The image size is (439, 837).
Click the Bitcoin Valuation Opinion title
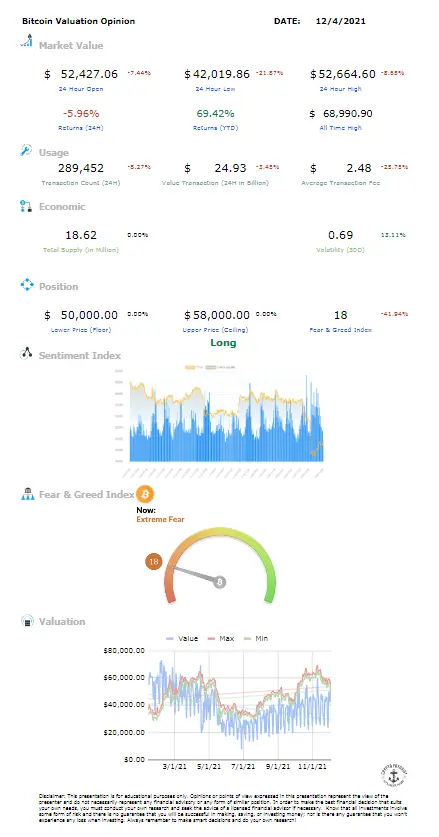pos(79,21)
